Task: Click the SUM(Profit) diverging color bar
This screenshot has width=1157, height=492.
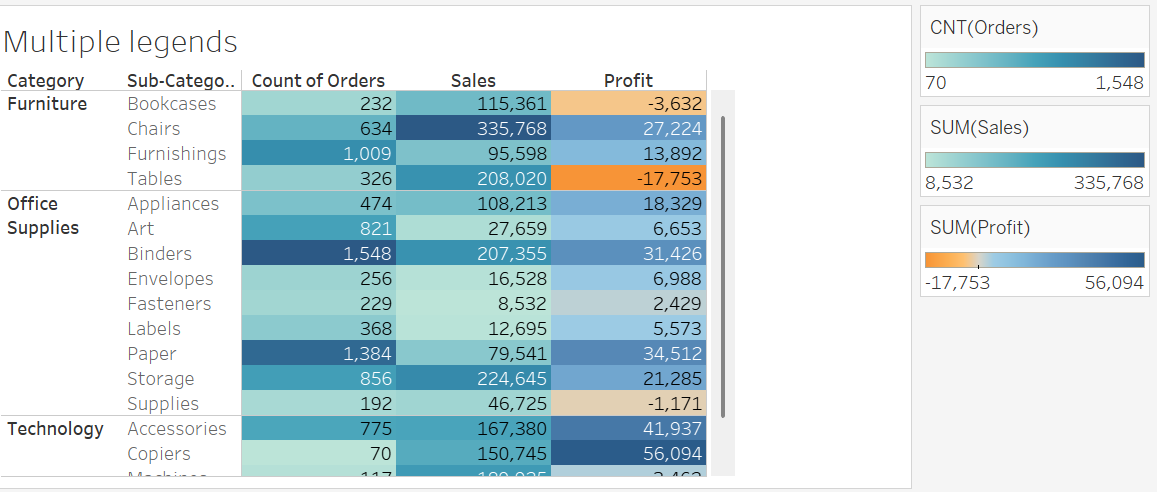Action: point(1034,260)
